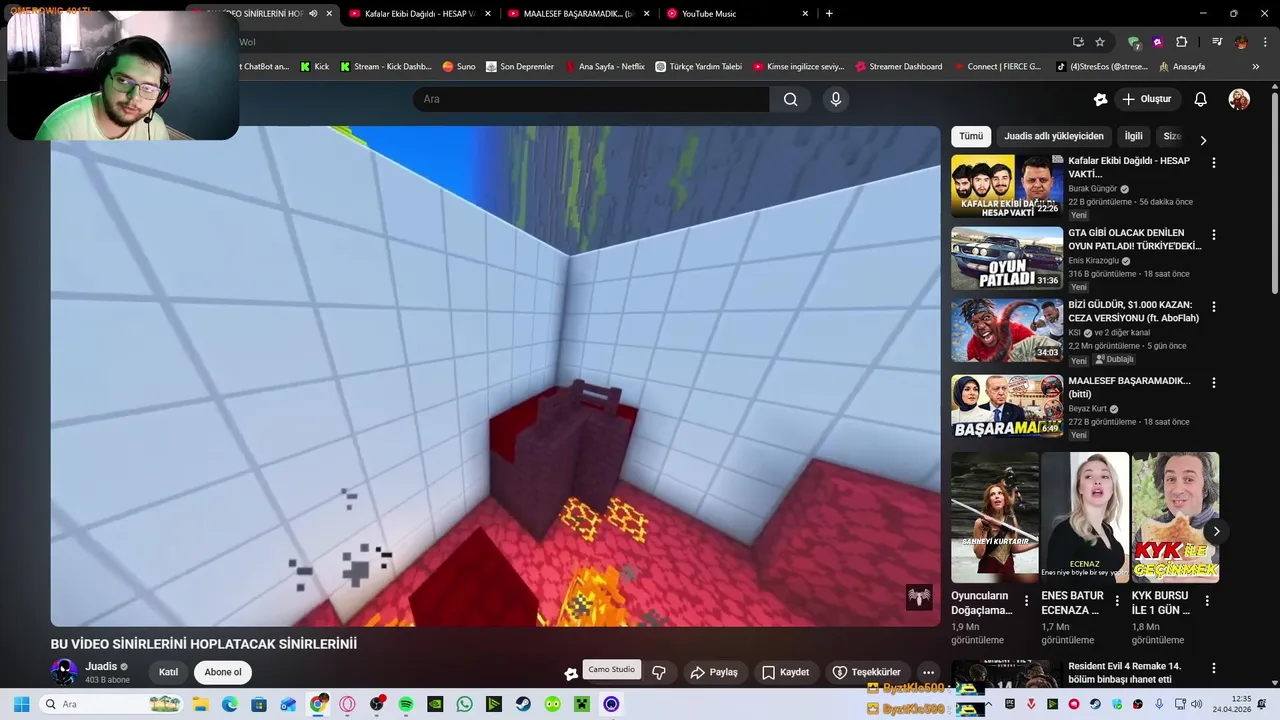Open WhatsApp from the taskbar
Image resolution: width=1280 pixels, height=720 pixels.
coord(464,704)
